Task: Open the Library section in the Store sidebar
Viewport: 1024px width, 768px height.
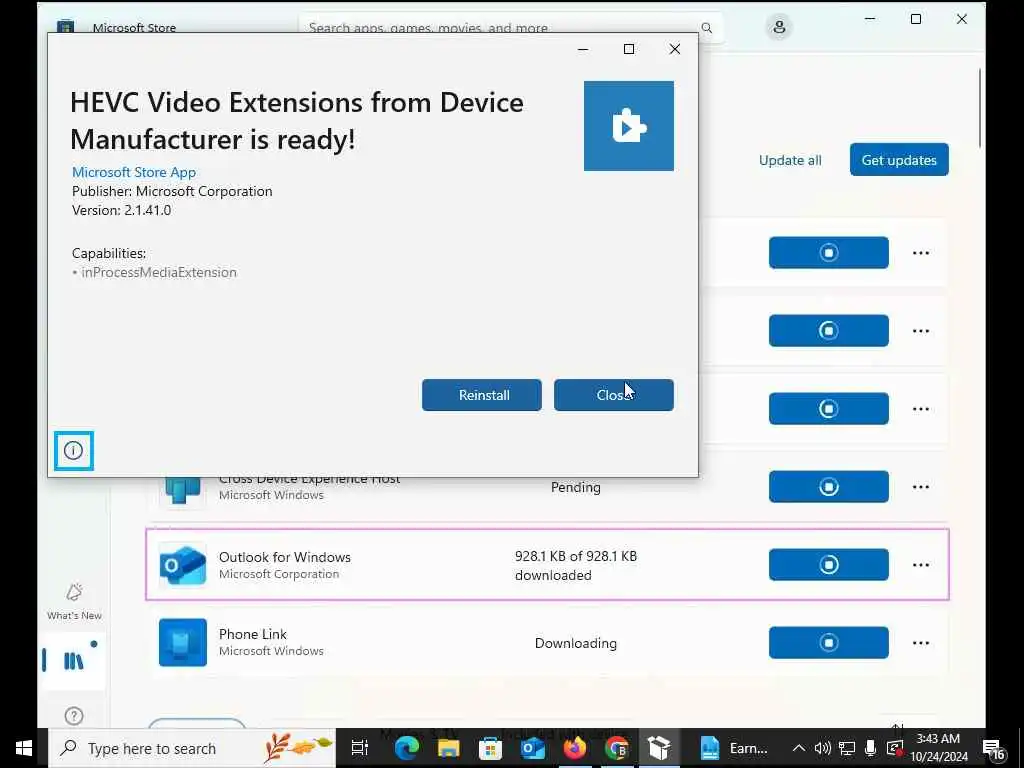Action: click(x=74, y=661)
